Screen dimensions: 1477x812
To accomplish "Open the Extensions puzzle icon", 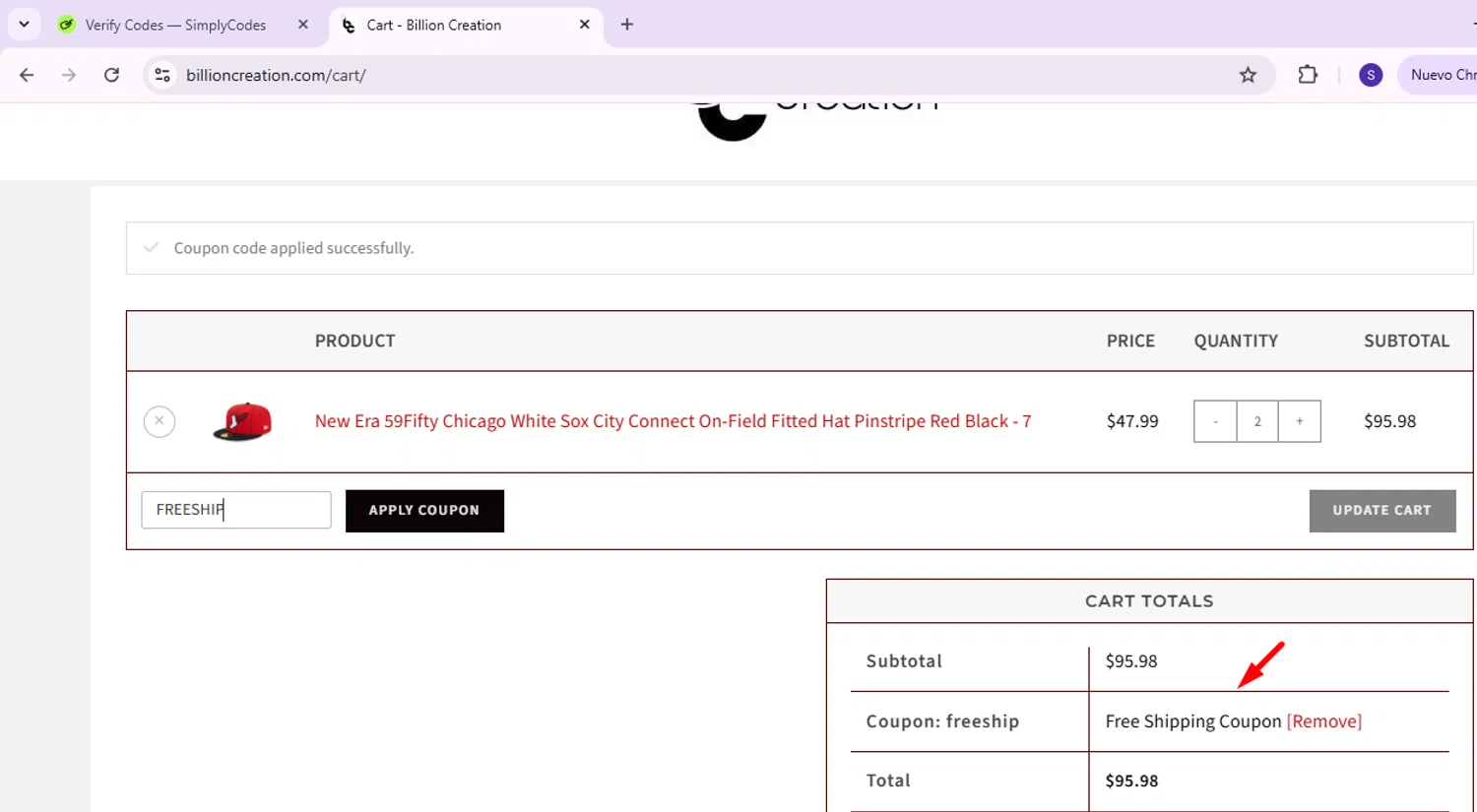I will click(1308, 75).
